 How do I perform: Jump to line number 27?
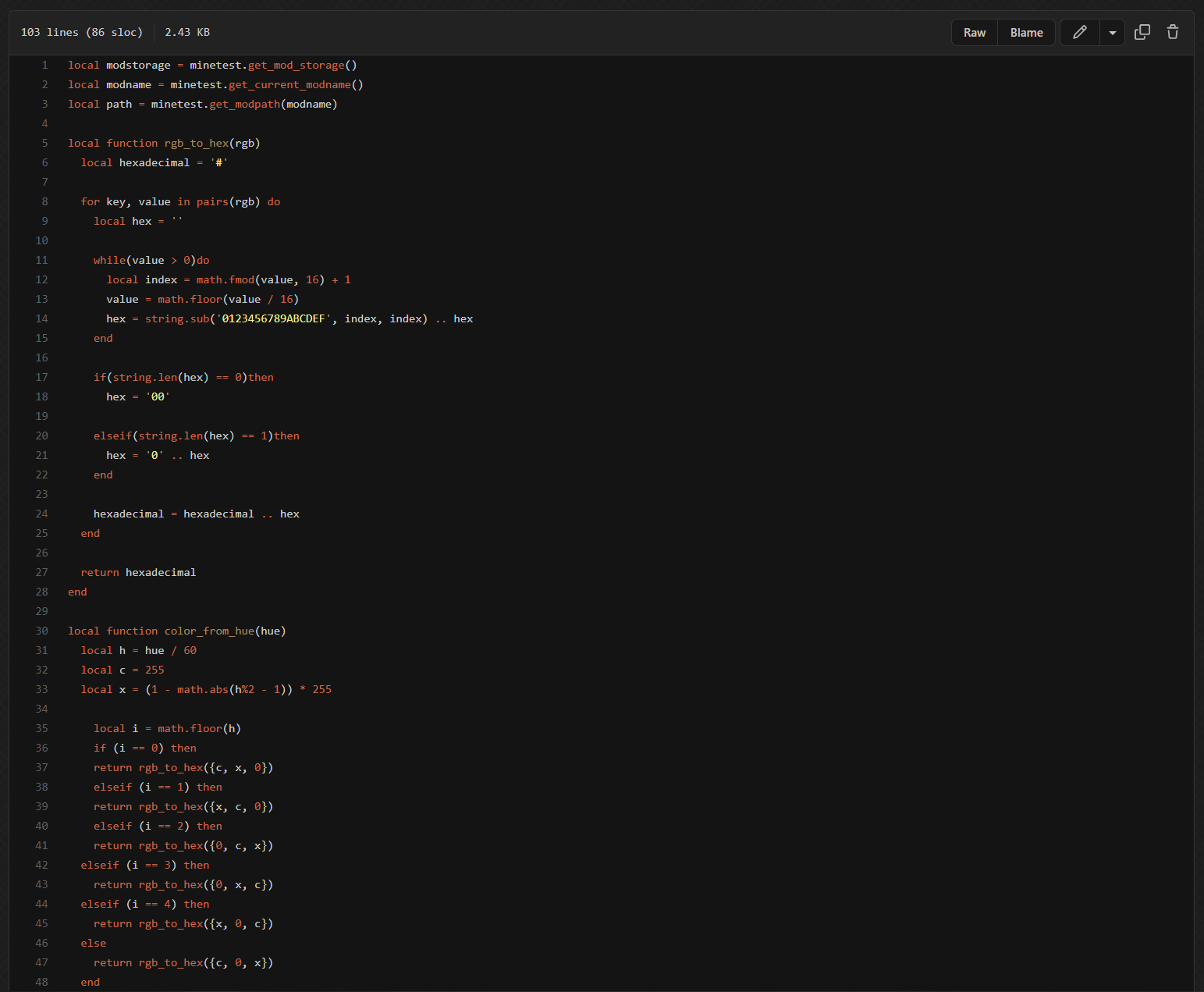(42, 573)
